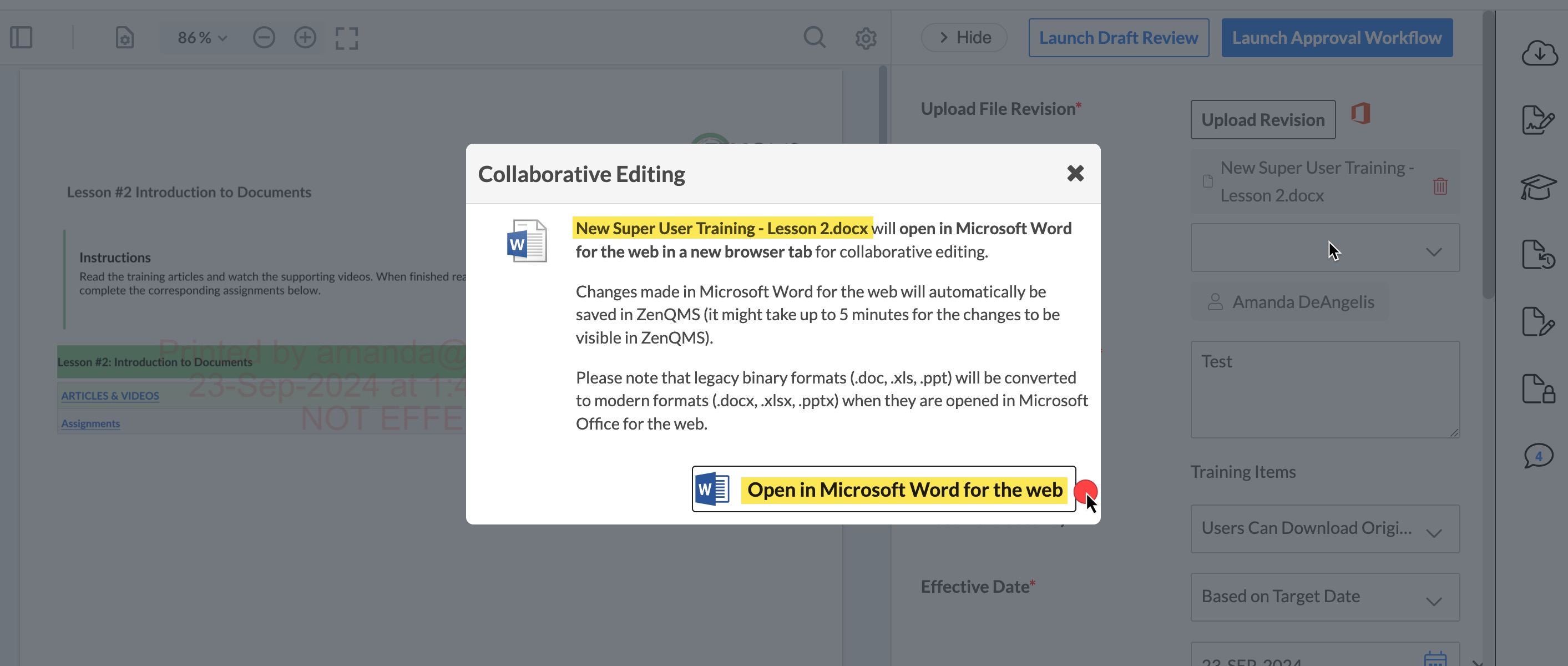
Task: Expand the chevron beside the date field
Action: pos(1478,662)
